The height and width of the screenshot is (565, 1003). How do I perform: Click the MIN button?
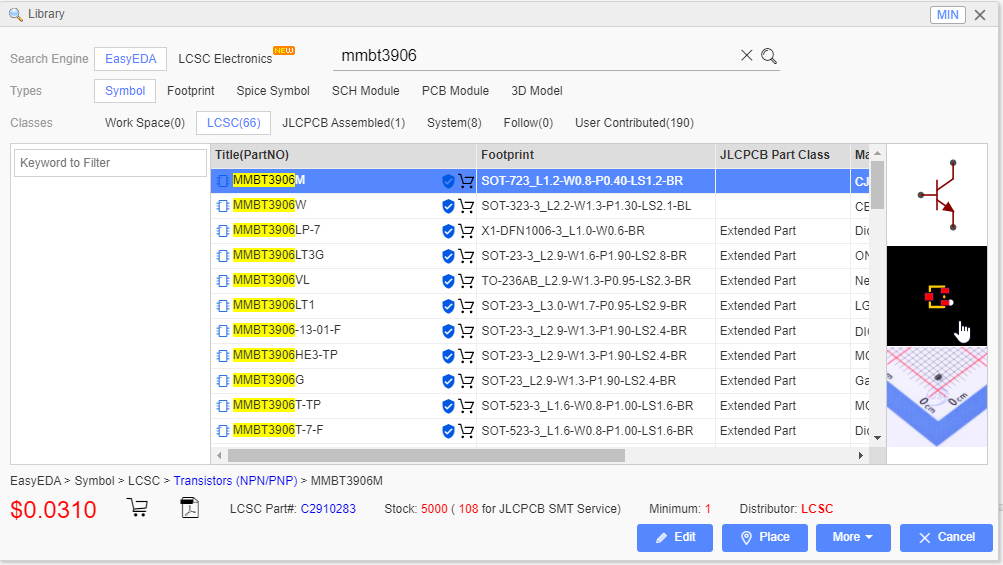(947, 15)
